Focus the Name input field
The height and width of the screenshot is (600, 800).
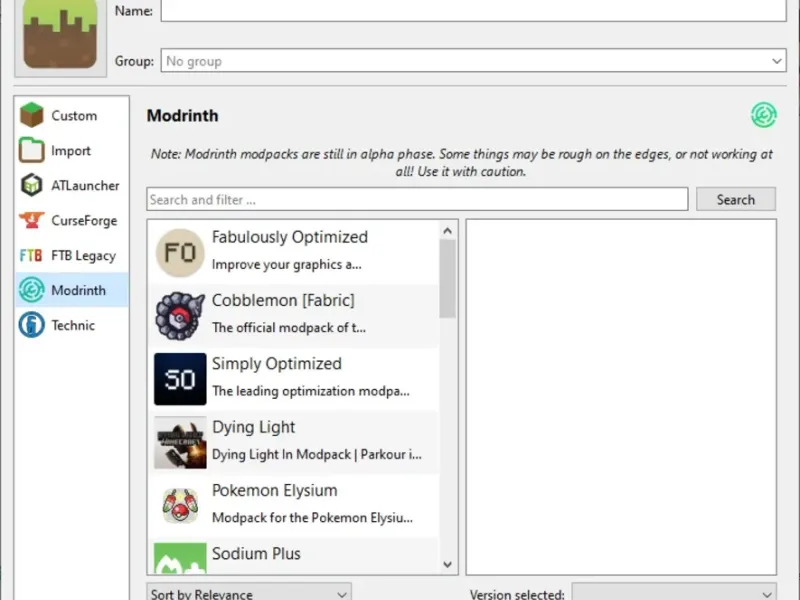click(473, 11)
